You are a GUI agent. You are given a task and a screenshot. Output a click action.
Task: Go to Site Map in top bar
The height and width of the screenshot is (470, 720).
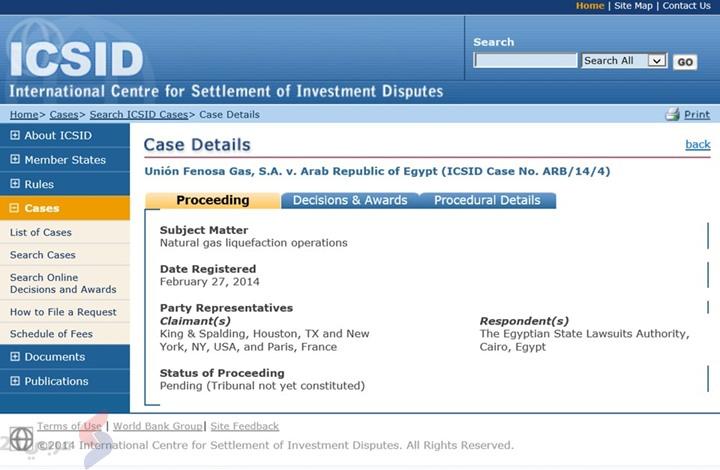pos(632,6)
